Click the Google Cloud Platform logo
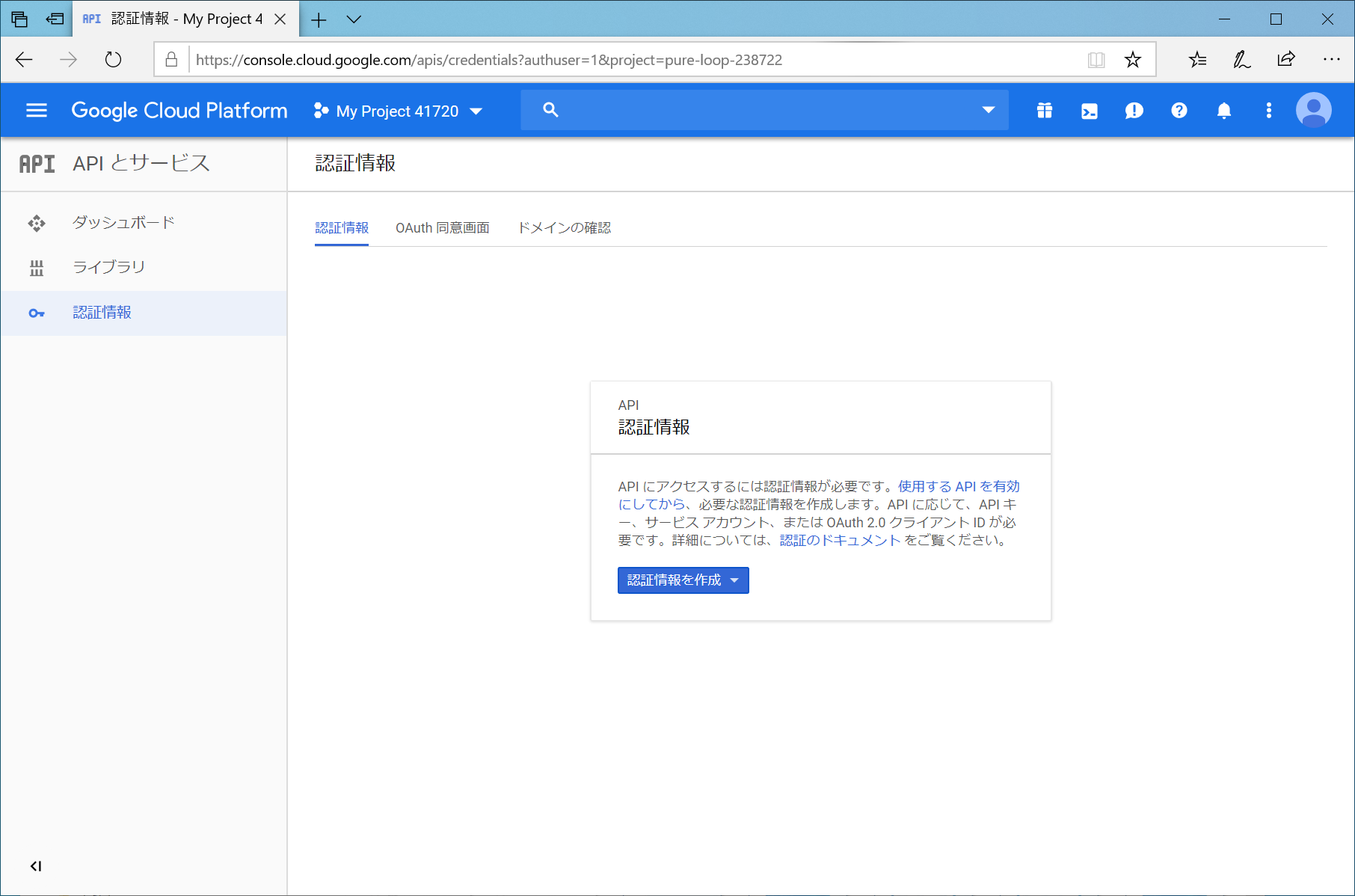 179,111
